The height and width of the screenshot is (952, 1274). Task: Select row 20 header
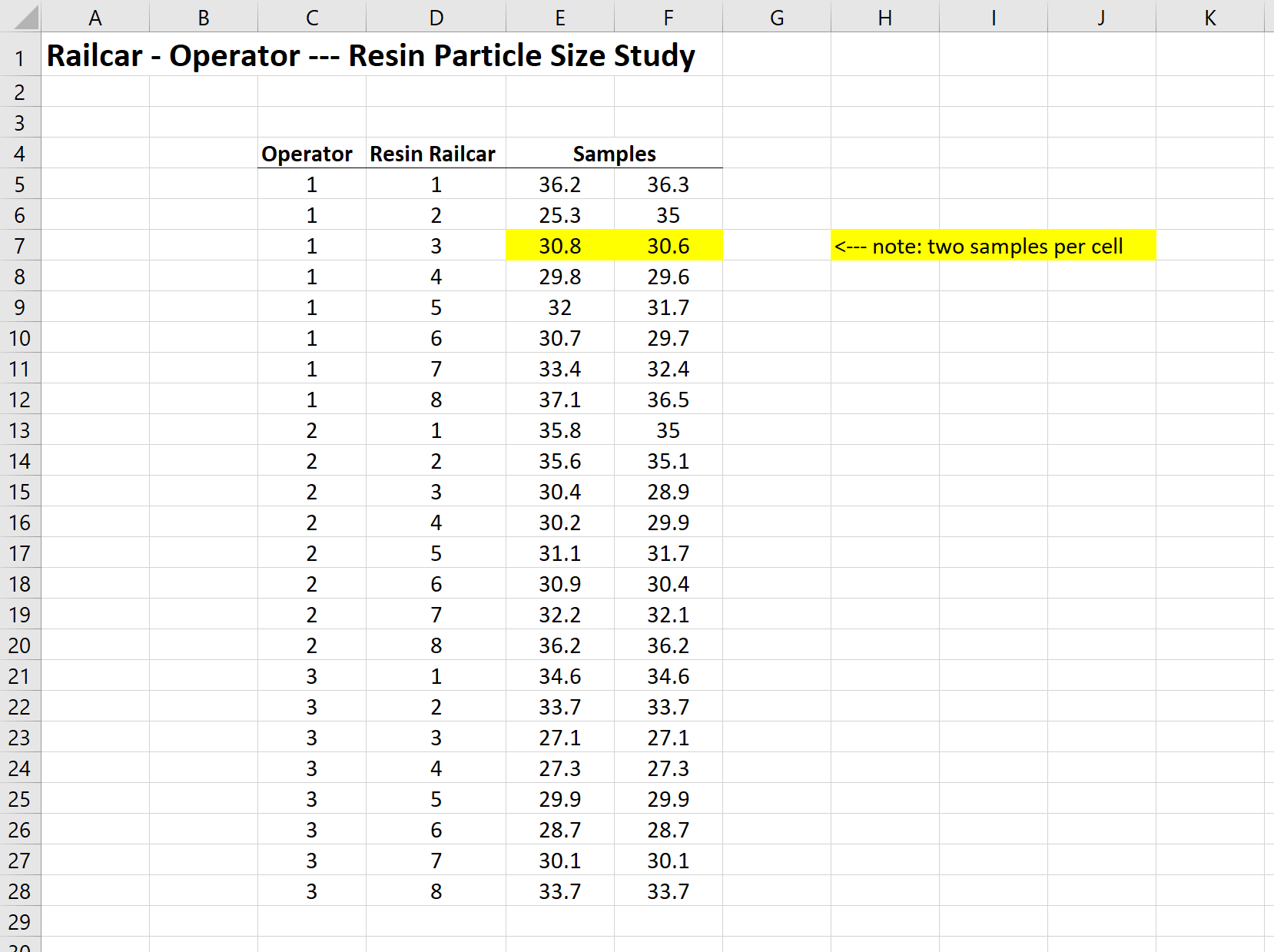point(20,645)
